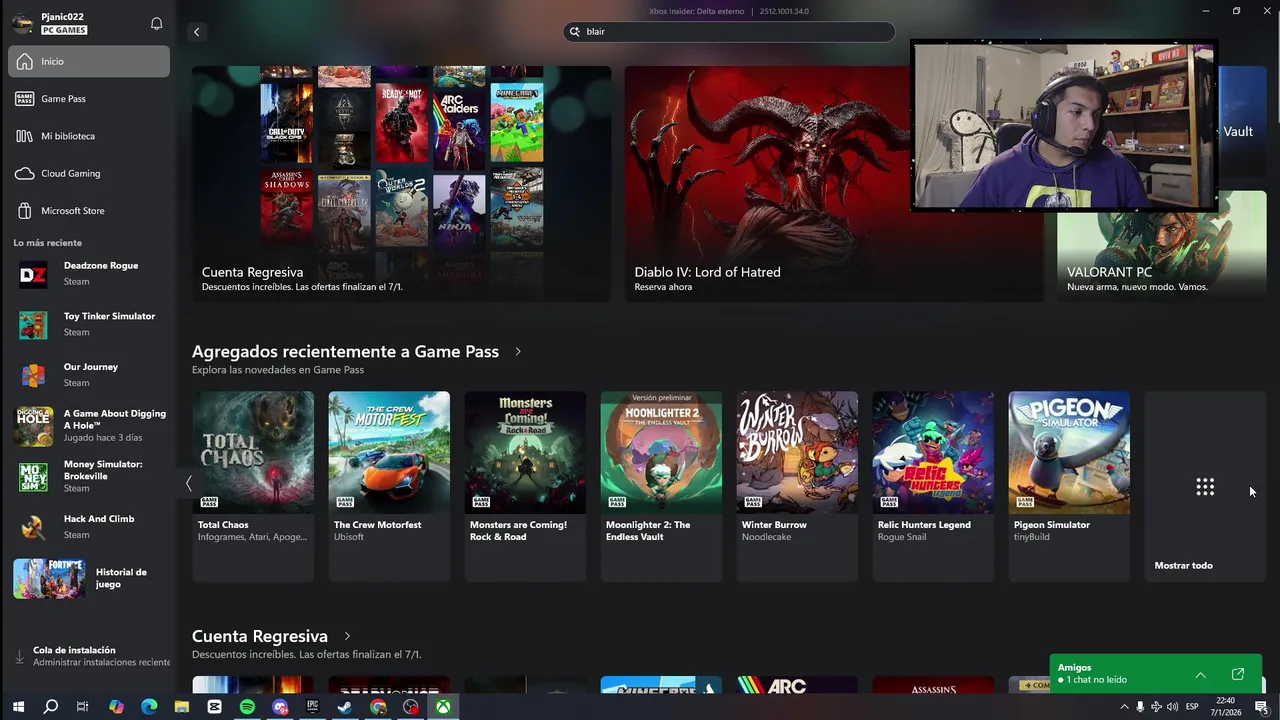Viewport: 1280px width, 720px height.
Task: Open Mi biblioteca in the sidebar
Action: [x=89, y=136]
